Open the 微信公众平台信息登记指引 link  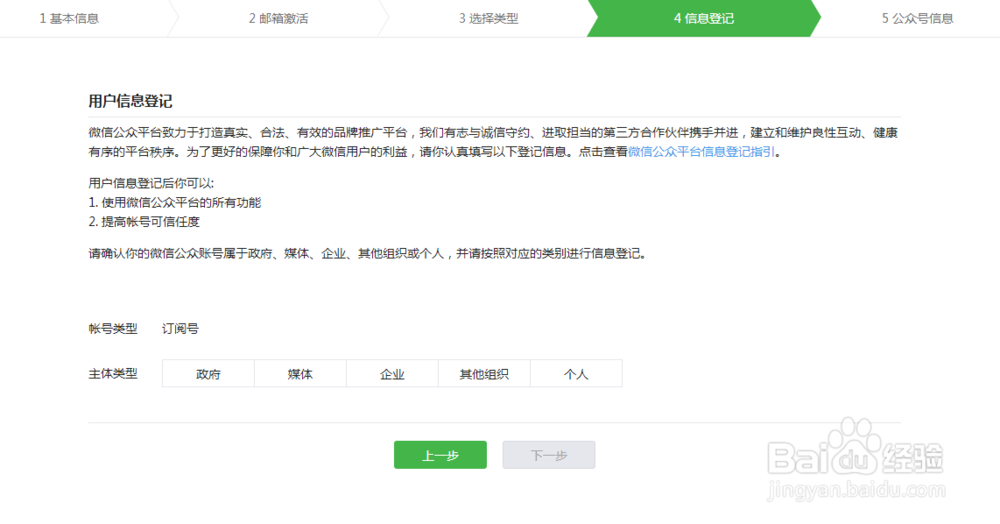[x=702, y=152]
